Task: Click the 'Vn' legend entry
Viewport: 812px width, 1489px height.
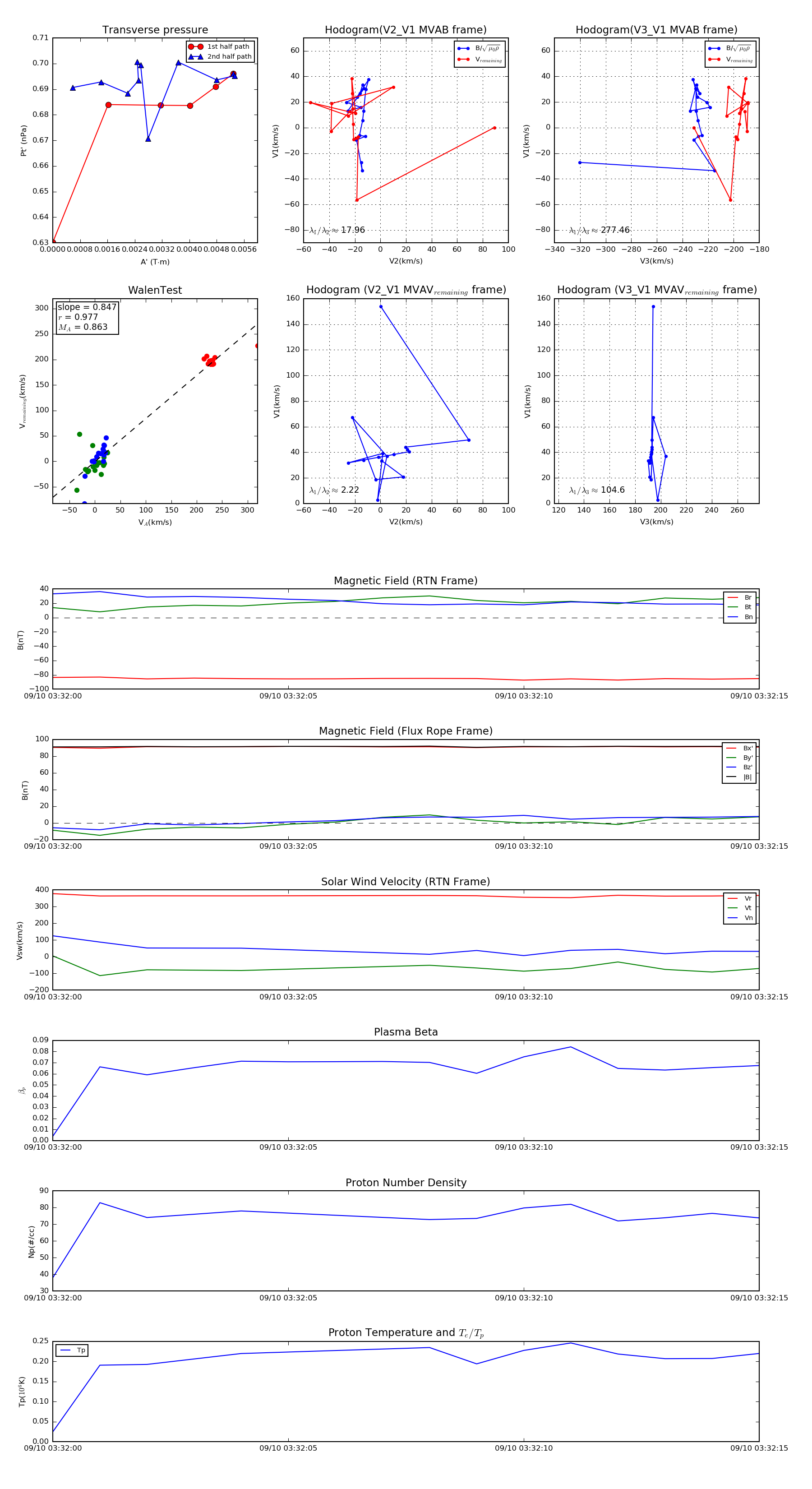Action: click(x=740, y=918)
